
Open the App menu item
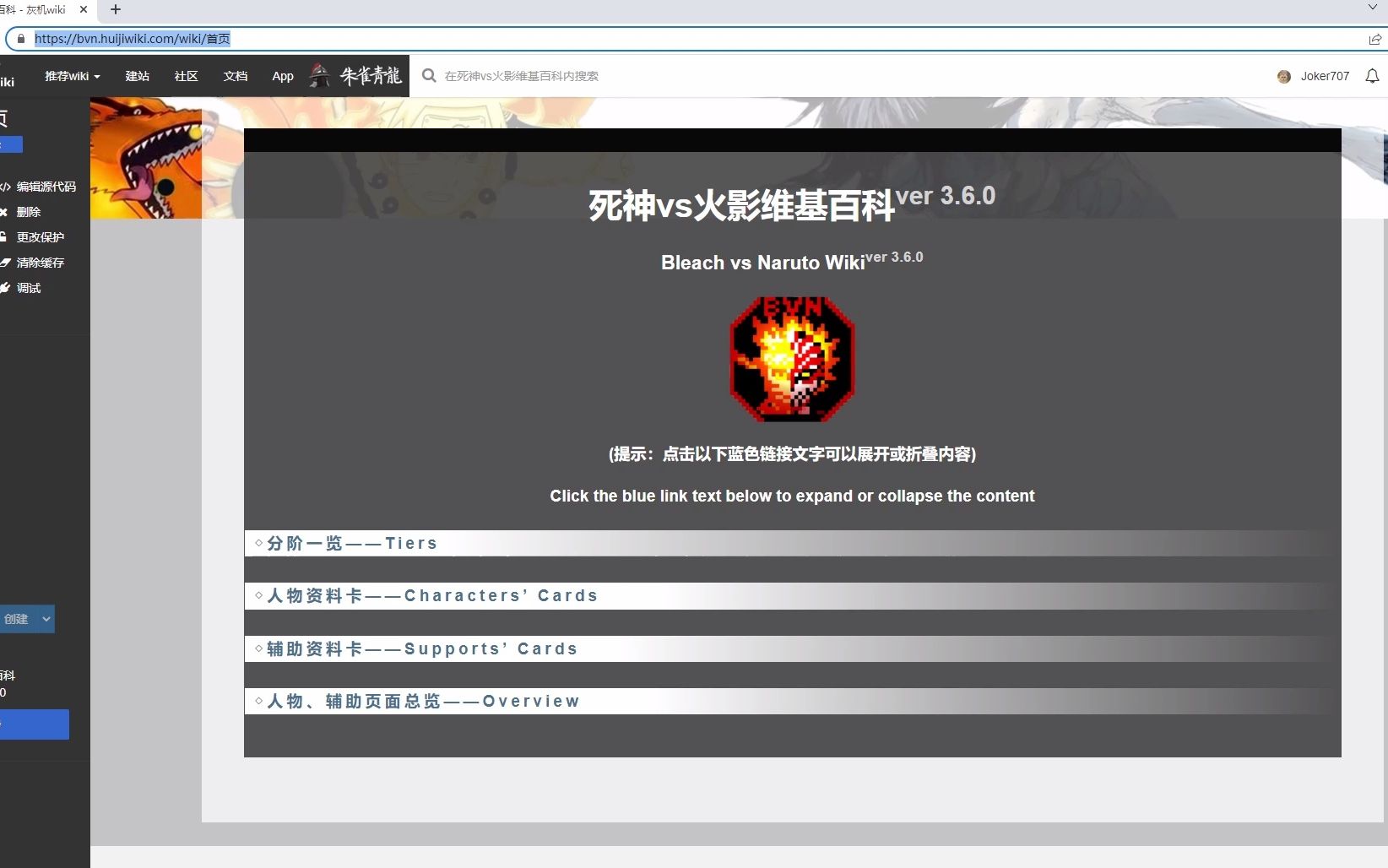click(x=283, y=76)
